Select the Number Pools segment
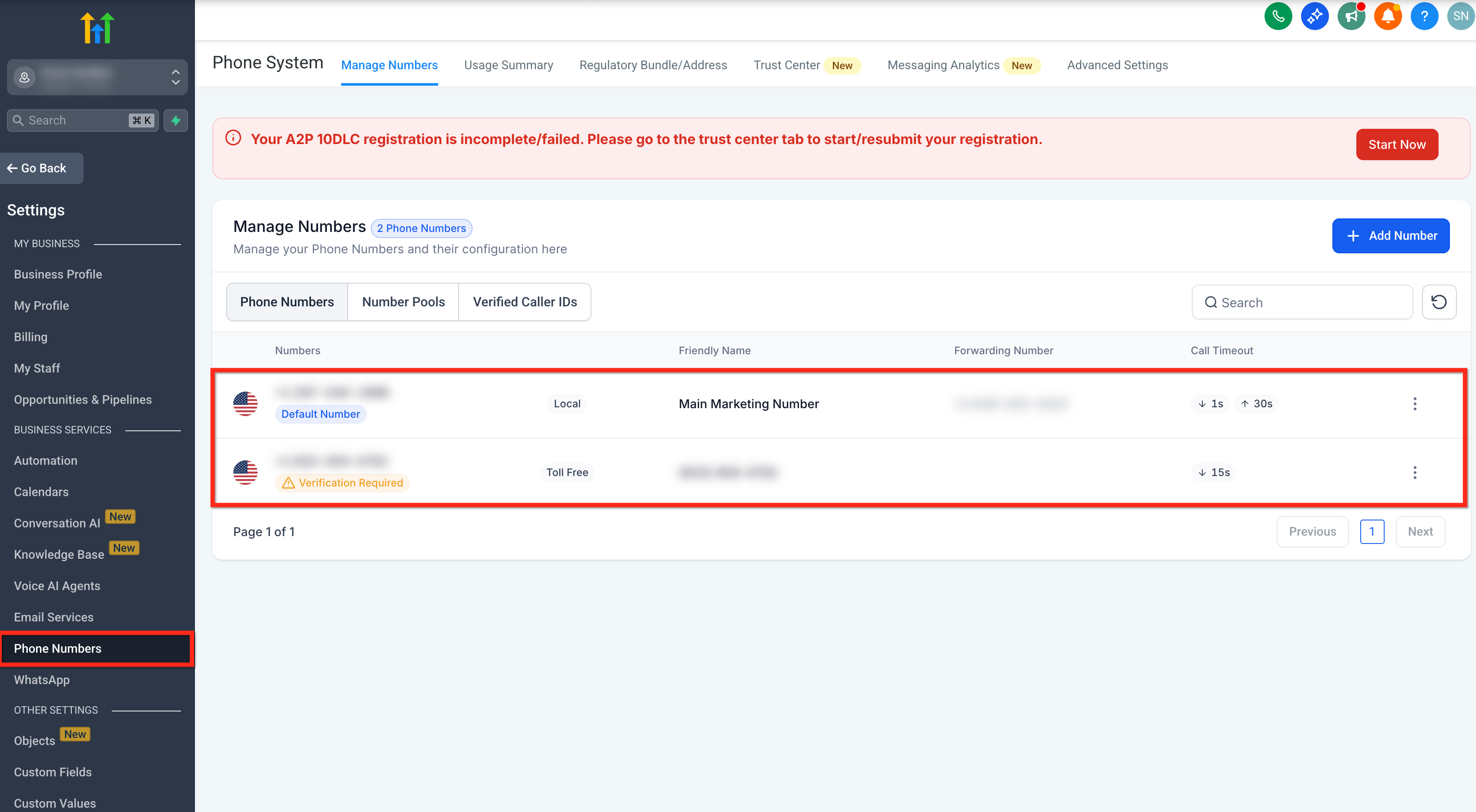 403,302
